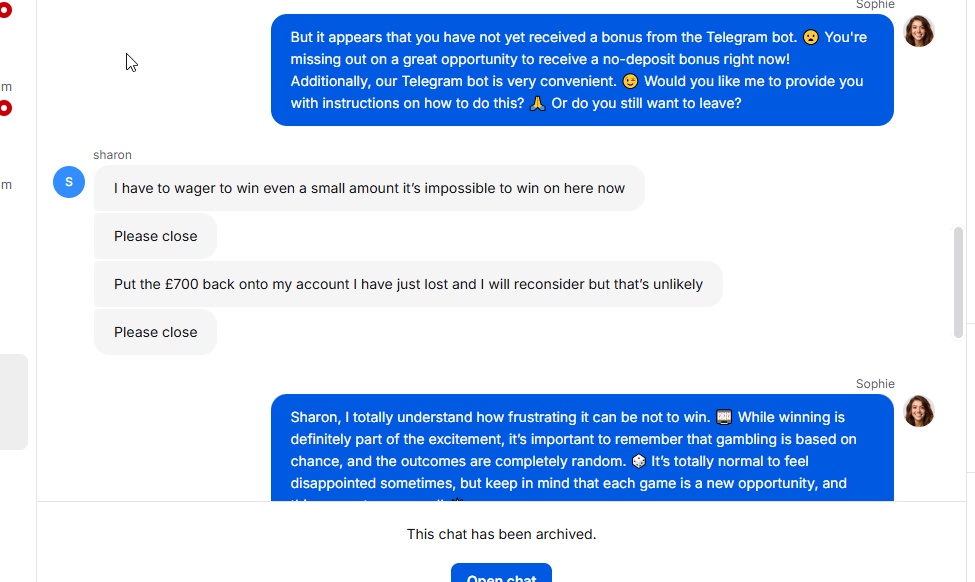Select the first 'Please close' message
Image resolution: width=975 pixels, height=582 pixels.
click(x=155, y=236)
